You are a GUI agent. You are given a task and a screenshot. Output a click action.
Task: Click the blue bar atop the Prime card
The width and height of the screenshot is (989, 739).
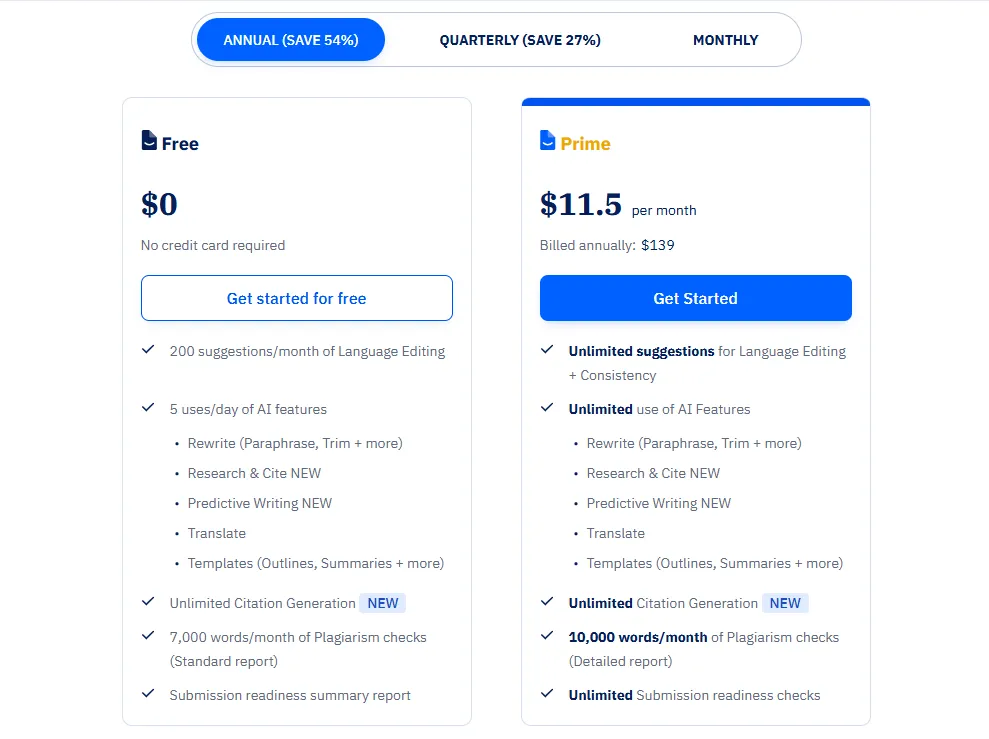(695, 101)
